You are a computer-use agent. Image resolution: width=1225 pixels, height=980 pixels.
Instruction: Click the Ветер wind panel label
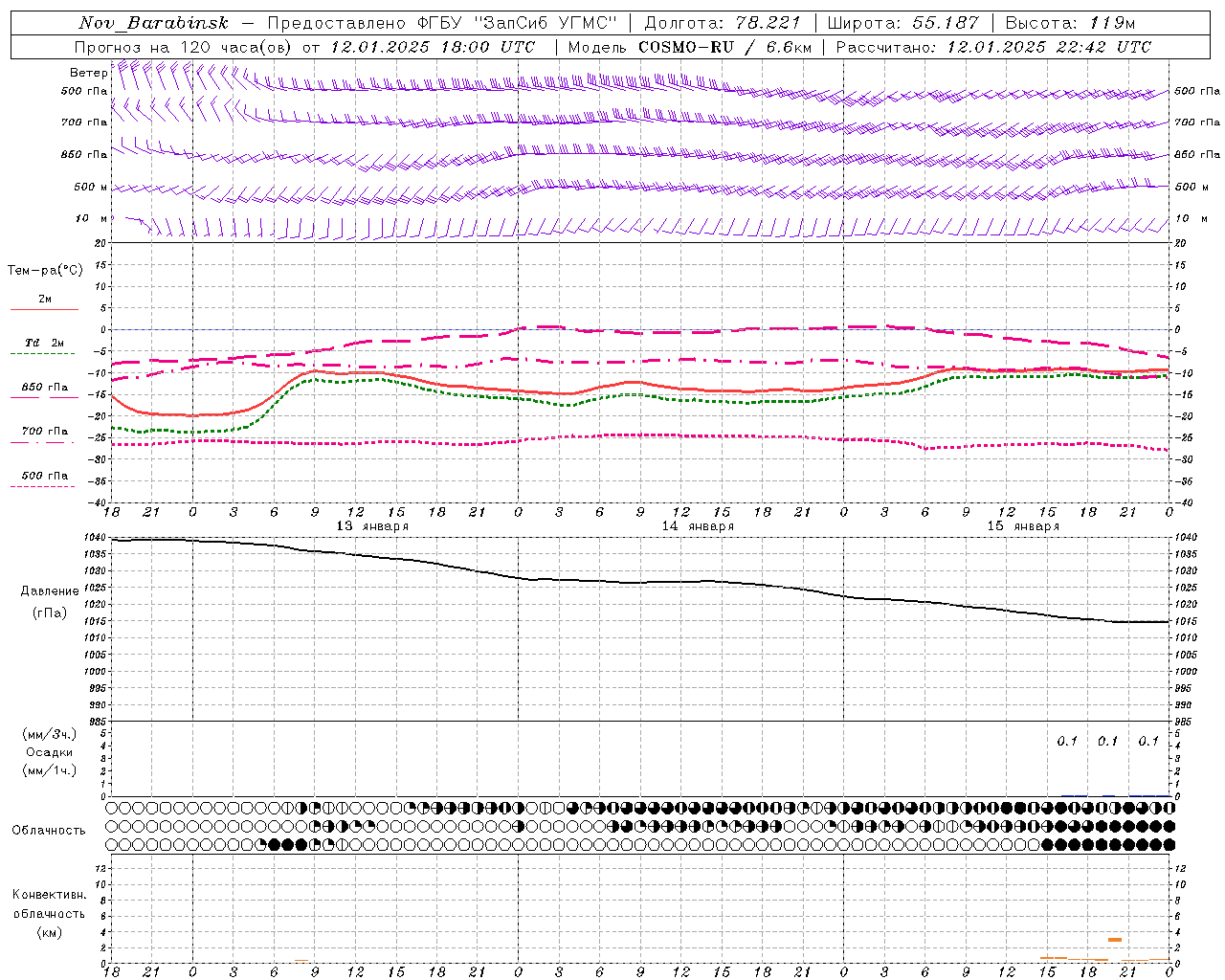88,73
